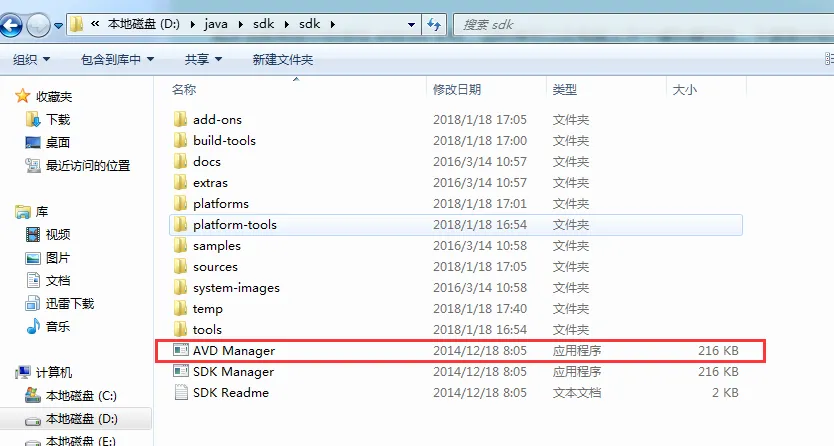The height and width of the screenshot is (446, 834).
Task: Select the samples folder icon
Action: pyautogui.click(x=180, y=245)
